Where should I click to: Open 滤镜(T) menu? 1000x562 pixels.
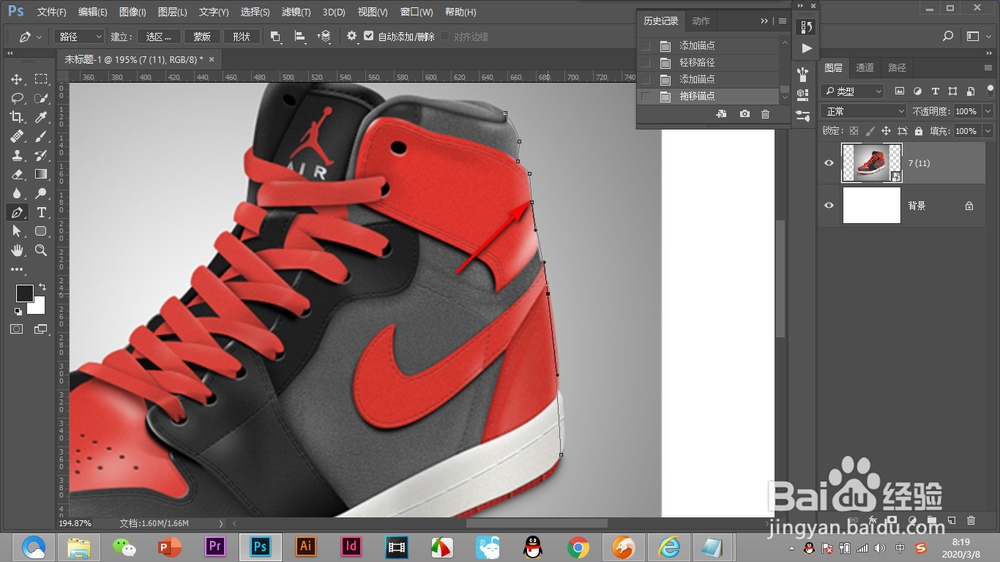click(296, 12)
